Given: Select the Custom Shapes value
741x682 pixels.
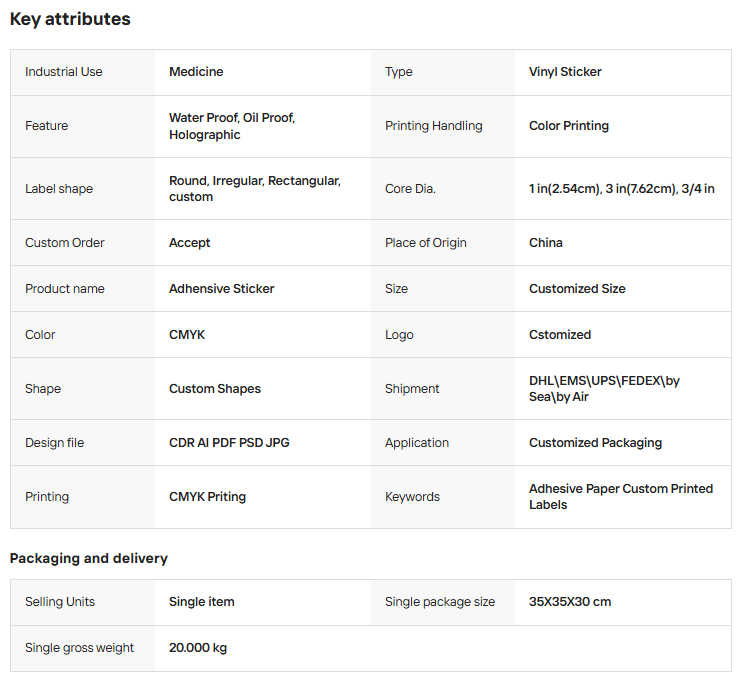Looking at the screenshot, I should [x=215, y=389].
